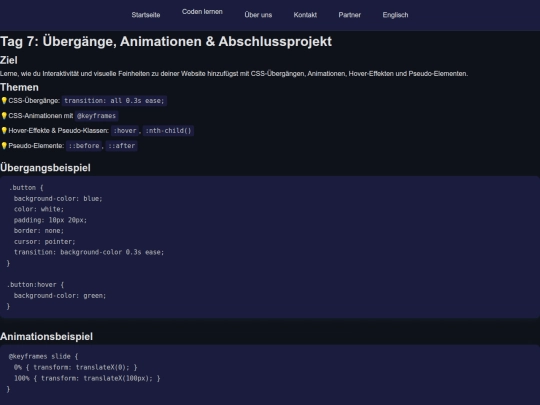
Task: Switch language via the Englisch link
Action: pyautogui.click(x=395, y=15)
